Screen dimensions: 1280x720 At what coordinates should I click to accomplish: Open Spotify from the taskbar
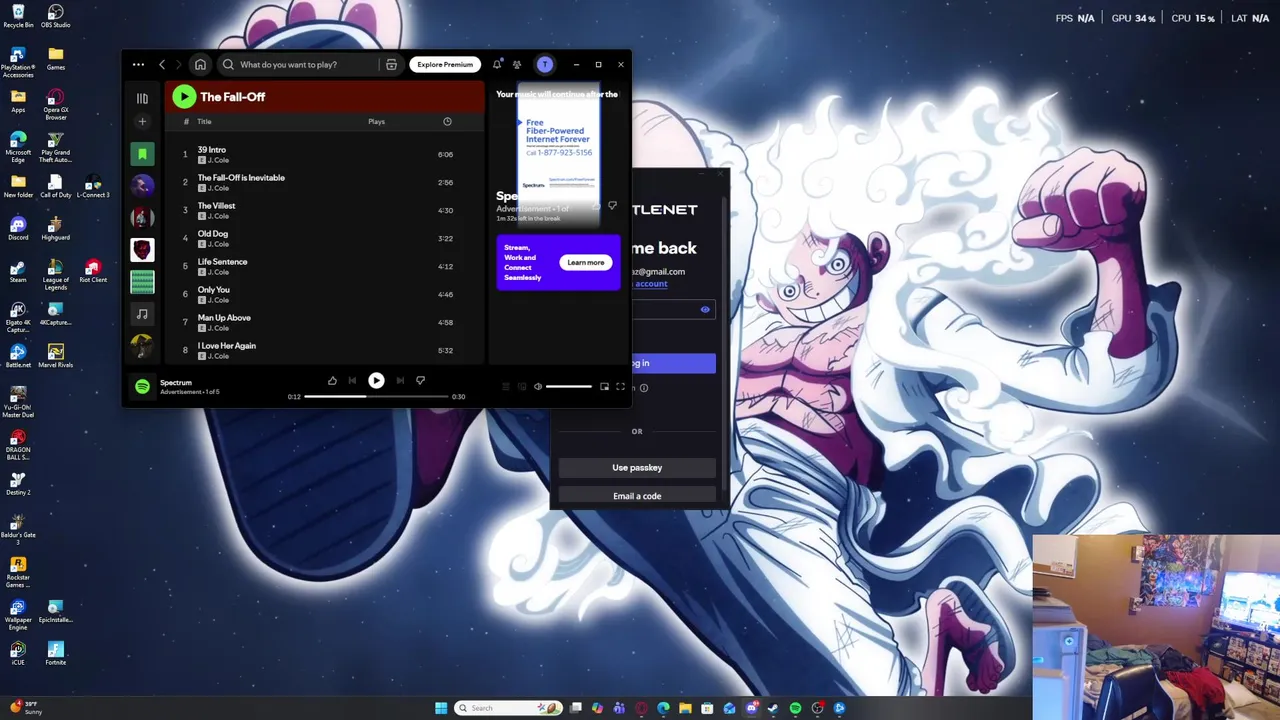click(795, 708)
